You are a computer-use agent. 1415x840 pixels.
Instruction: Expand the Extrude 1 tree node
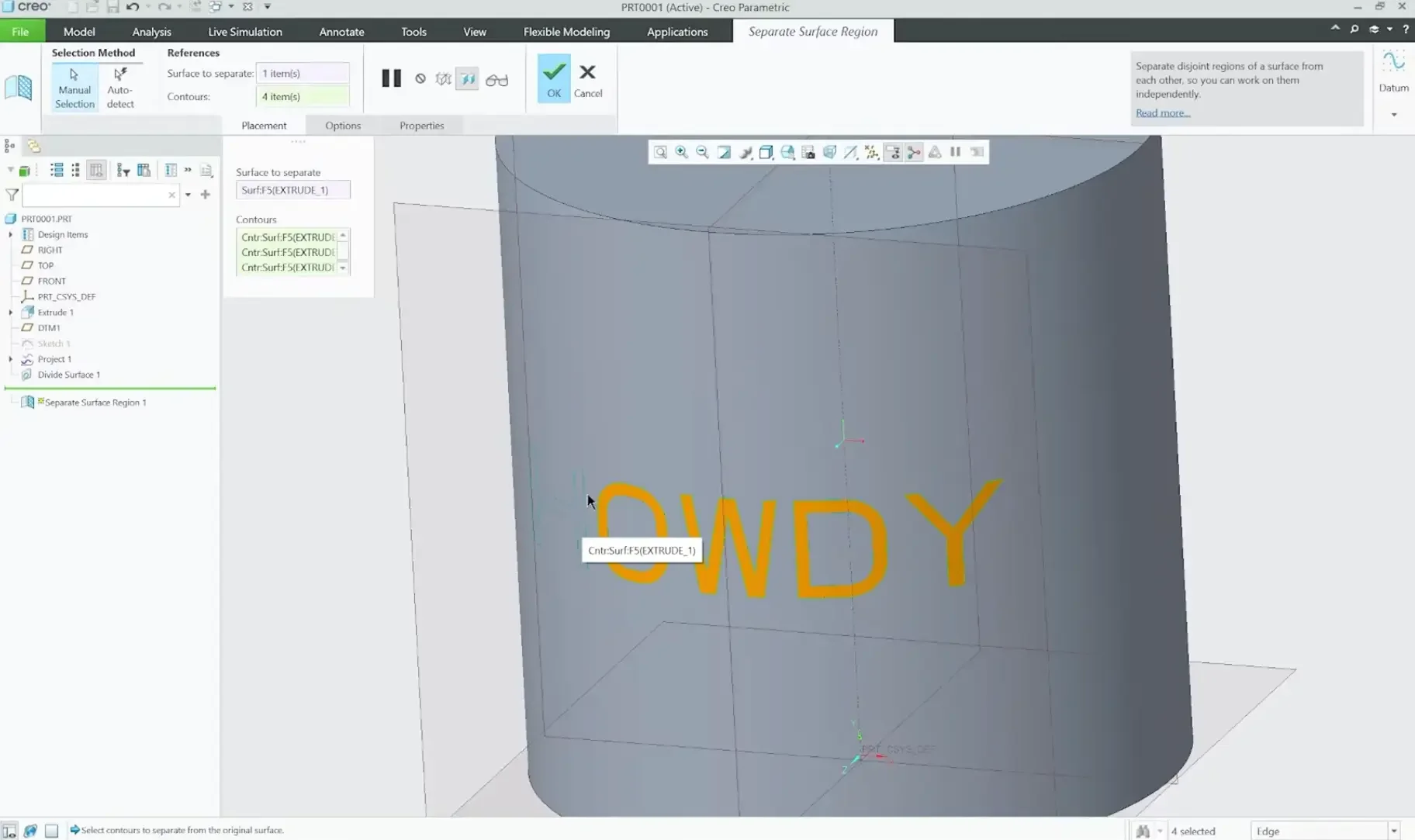coord(11,313)
